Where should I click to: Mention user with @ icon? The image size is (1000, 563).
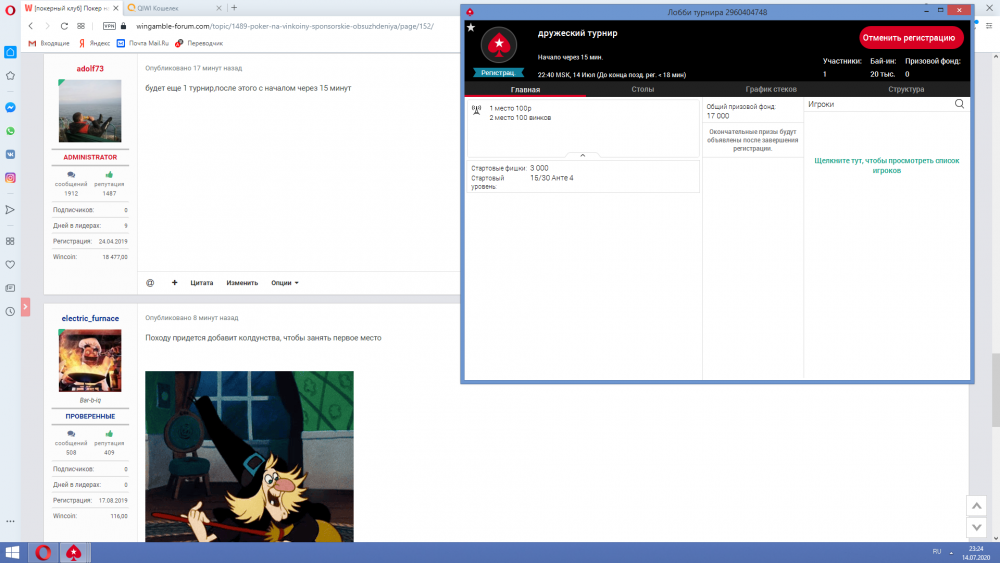[151, 282]
